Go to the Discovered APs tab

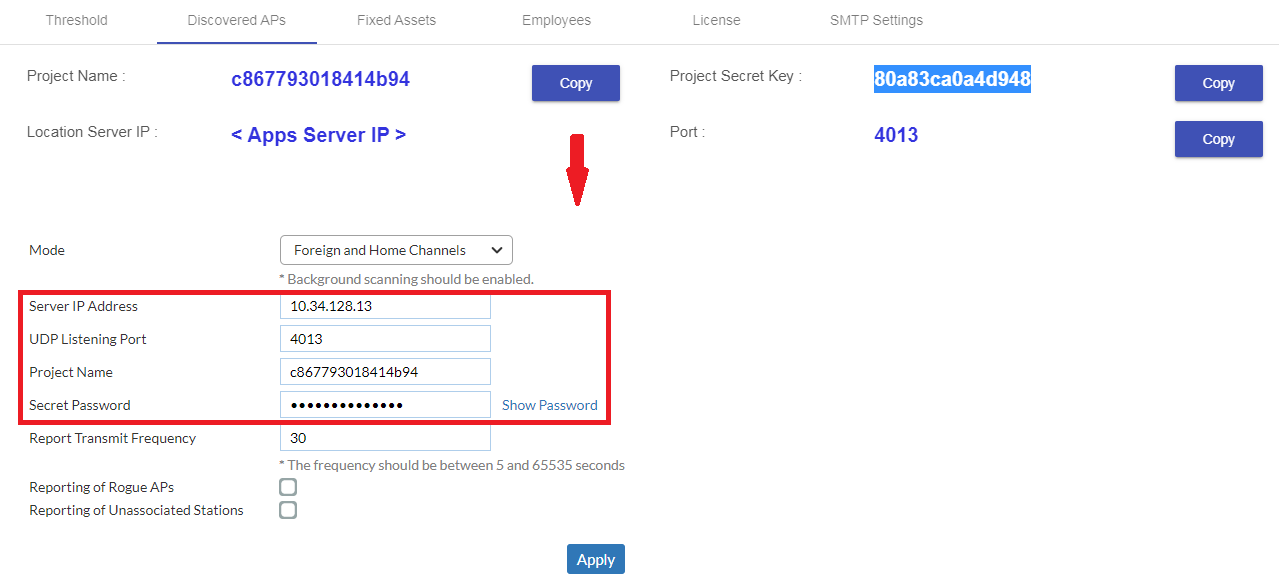pos(236,20)
